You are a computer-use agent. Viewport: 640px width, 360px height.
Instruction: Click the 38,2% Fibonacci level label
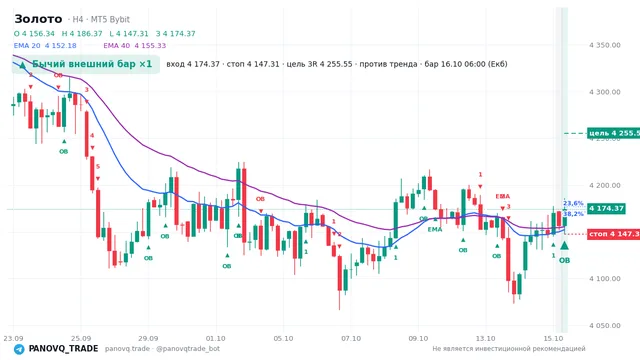point(573,214)
